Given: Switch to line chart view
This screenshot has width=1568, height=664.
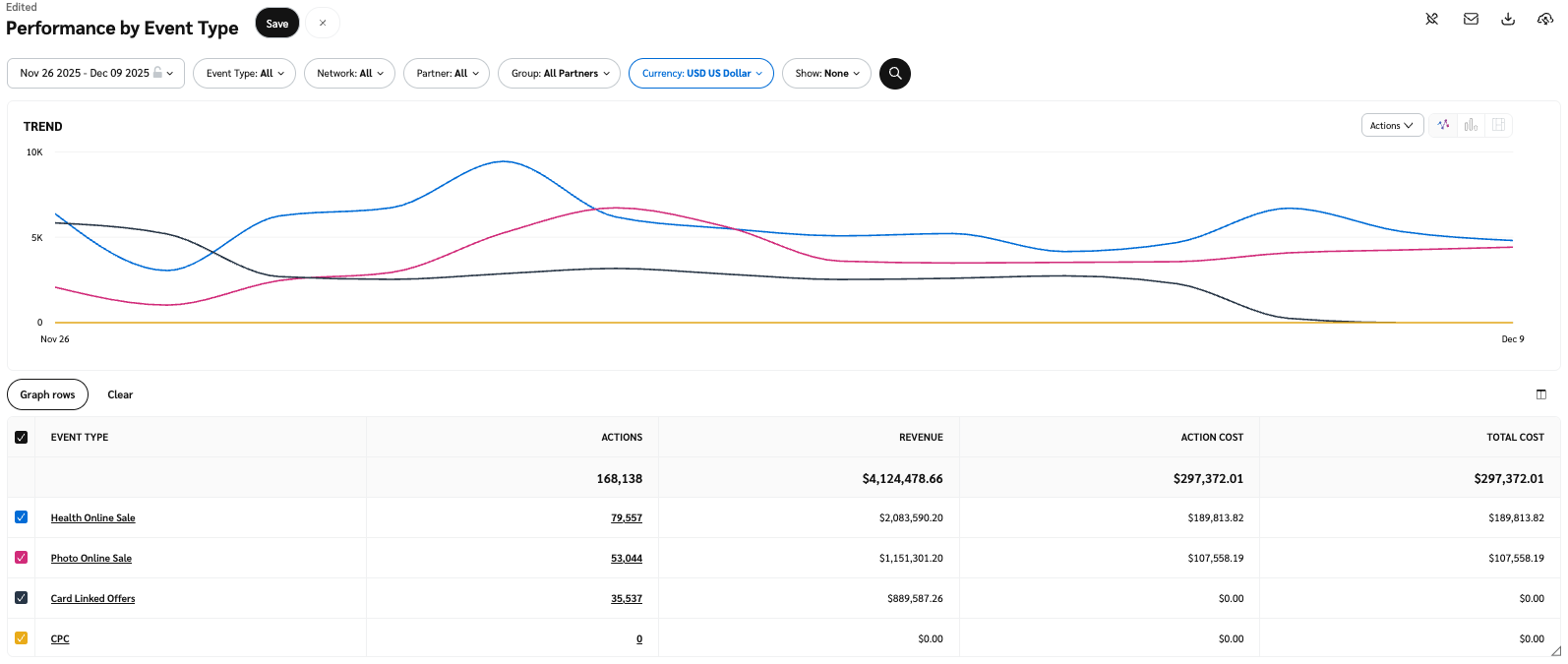Looking at the screenshot, I should point(1443,125).
